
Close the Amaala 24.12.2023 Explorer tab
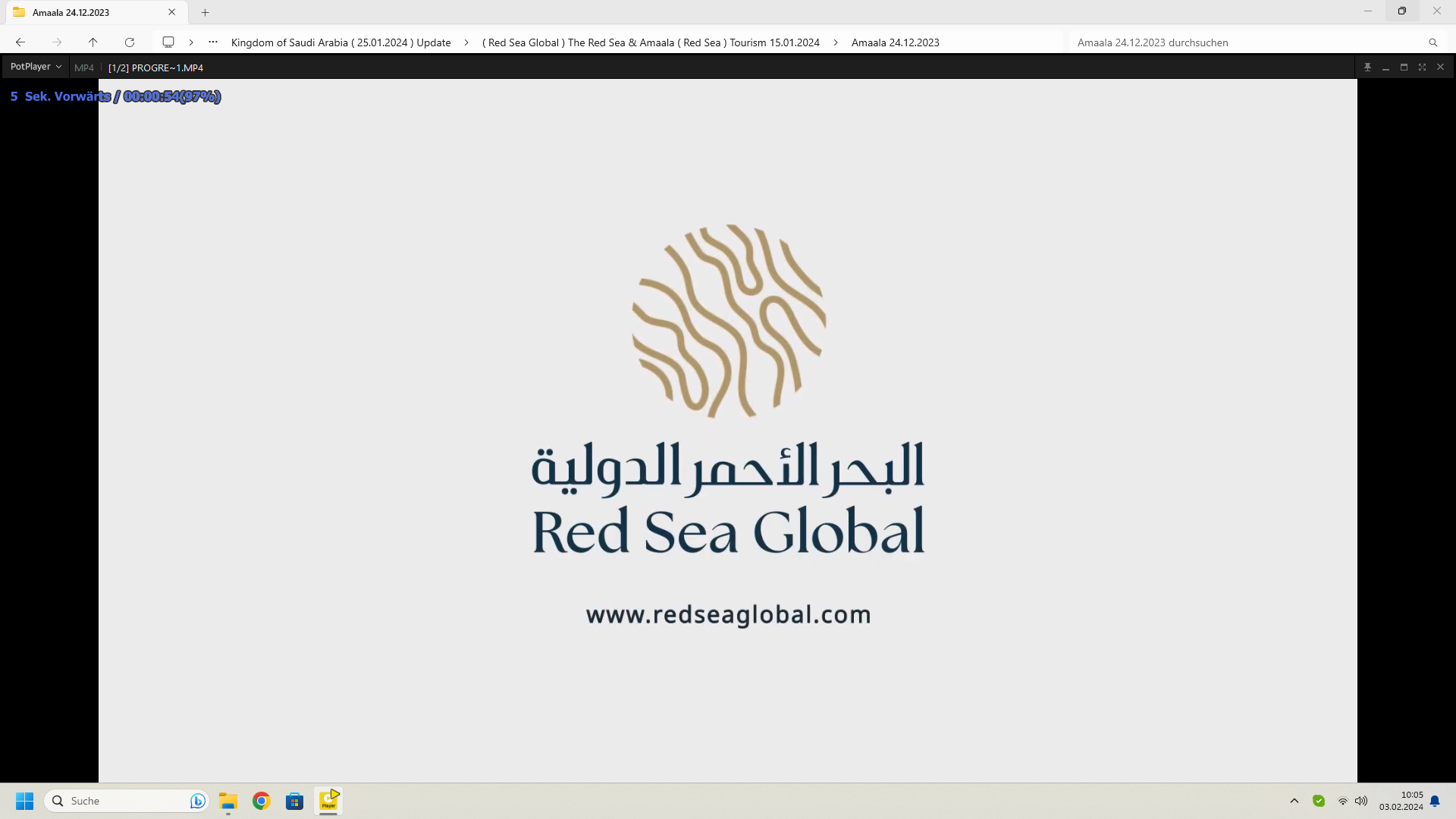(172, 12)
